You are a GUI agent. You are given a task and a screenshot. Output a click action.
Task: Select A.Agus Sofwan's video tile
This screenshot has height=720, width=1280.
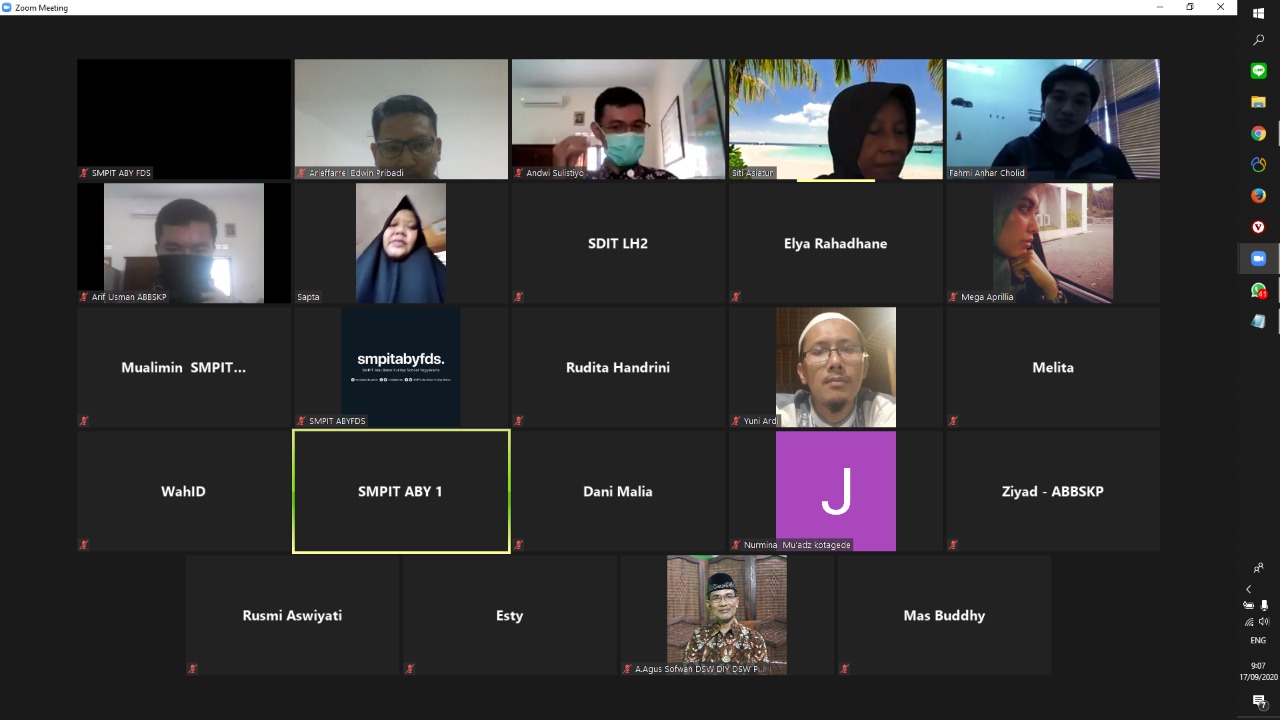727,614
